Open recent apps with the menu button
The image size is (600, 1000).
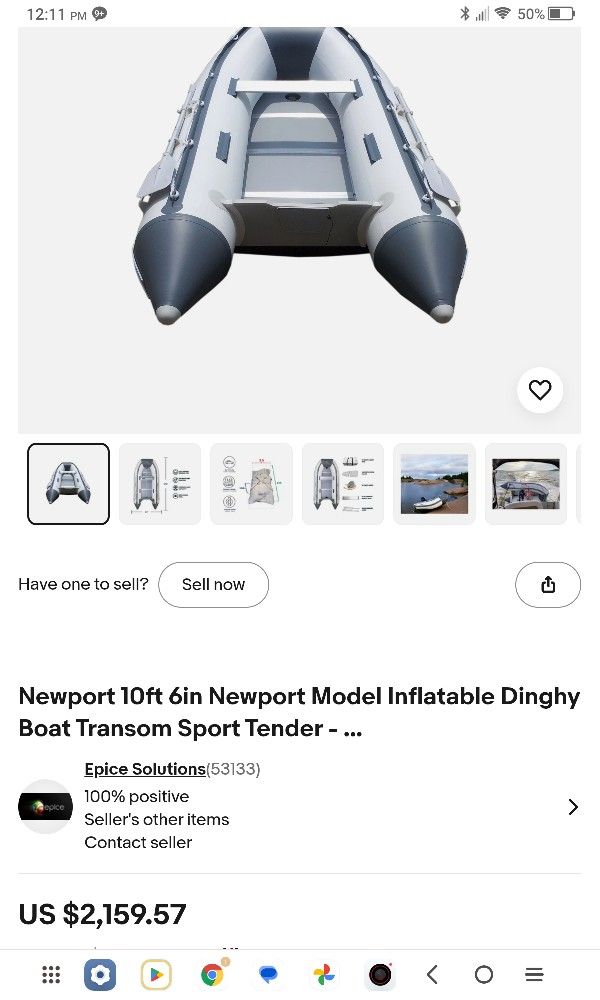pyautogui.click(x=537, y=975)
